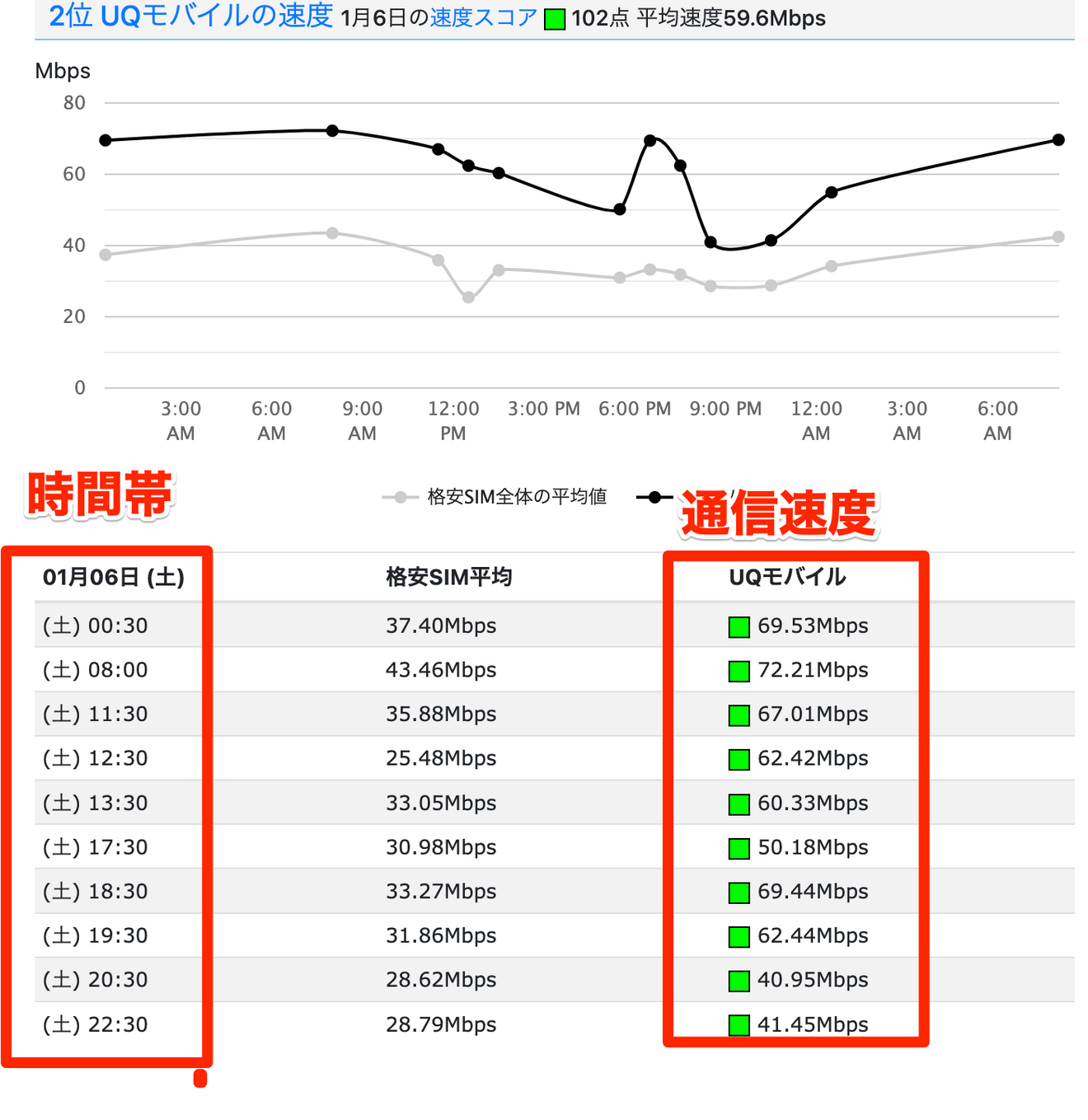Click the green square beside 62.42Mbps
Viewport: 1088px width, 1120px height.
pyautogui.click(x=739, y=760)
